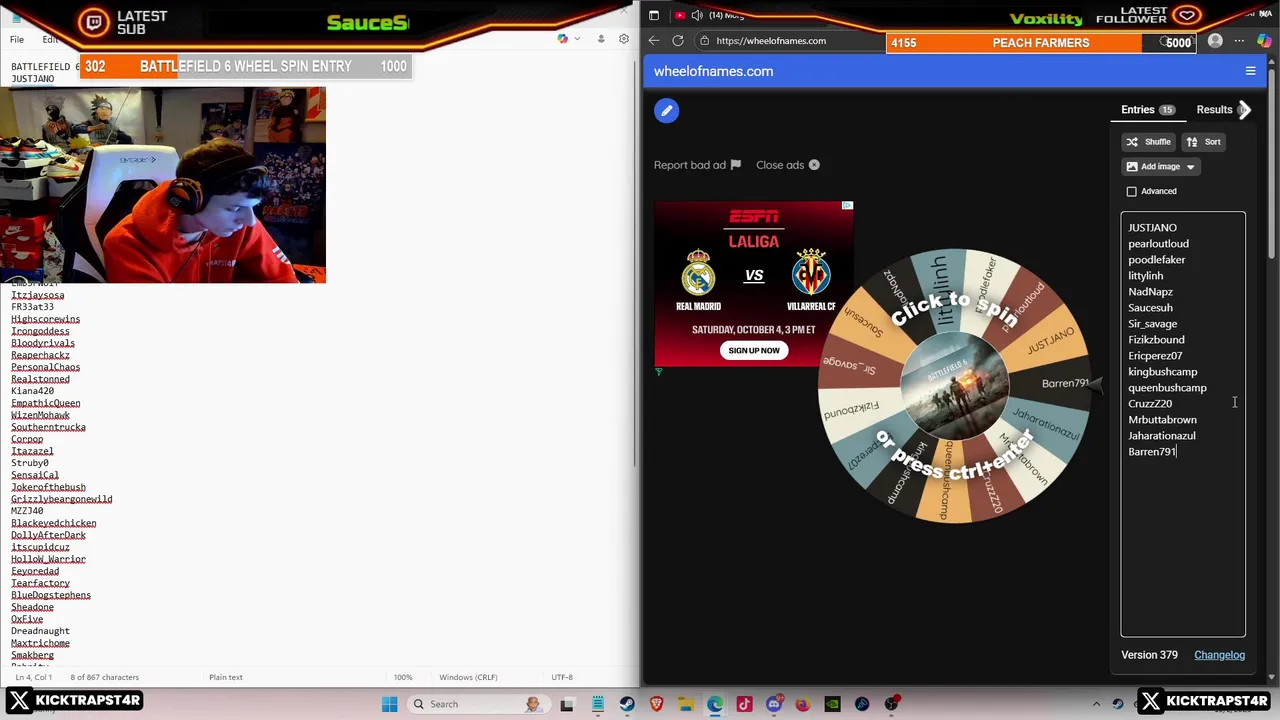Viewport: 1280px width, 720px height.
Task: Click Close ads
Action: (788, 165)
